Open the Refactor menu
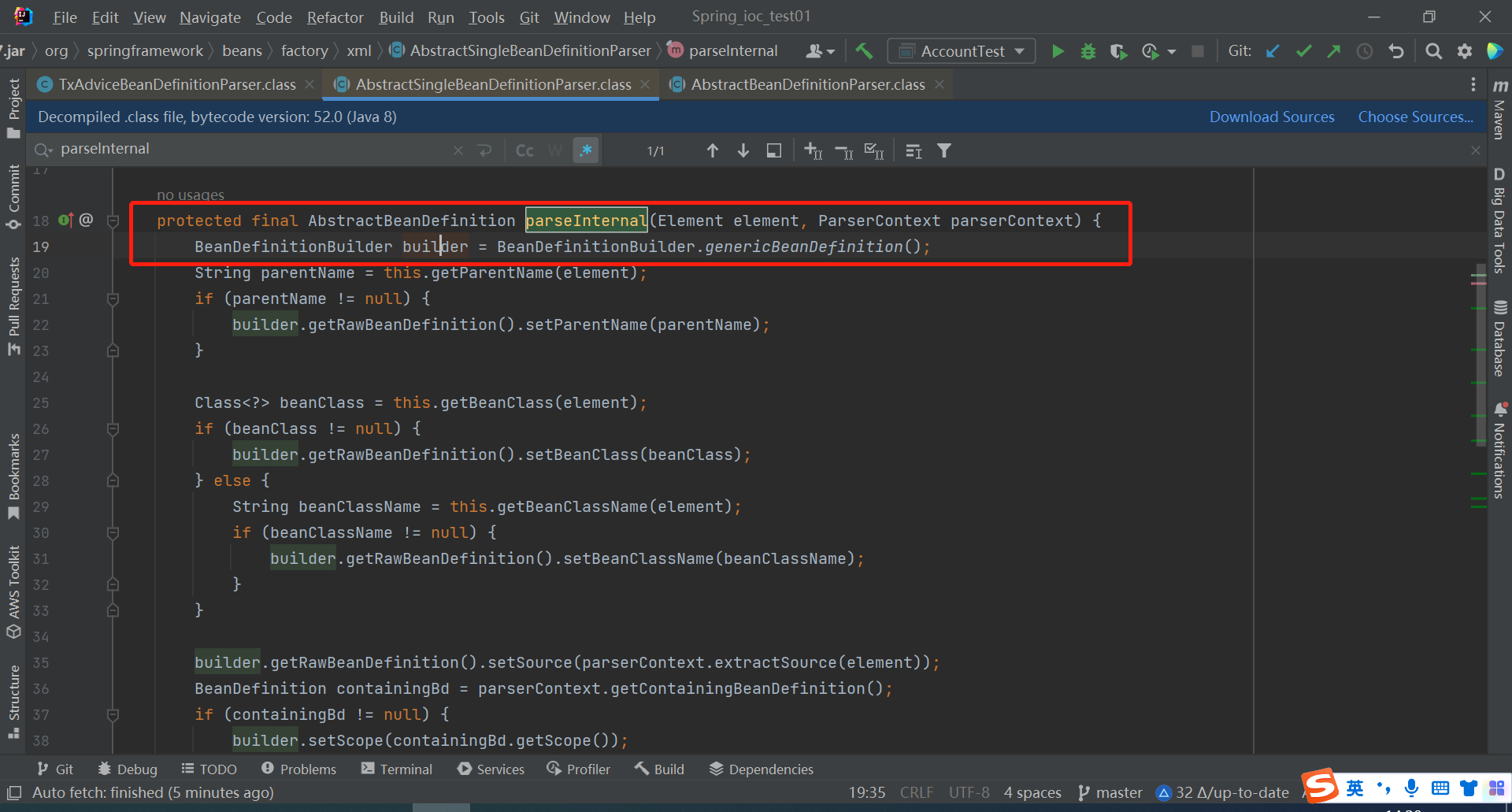1512x812 pixels. click(335, 17)
